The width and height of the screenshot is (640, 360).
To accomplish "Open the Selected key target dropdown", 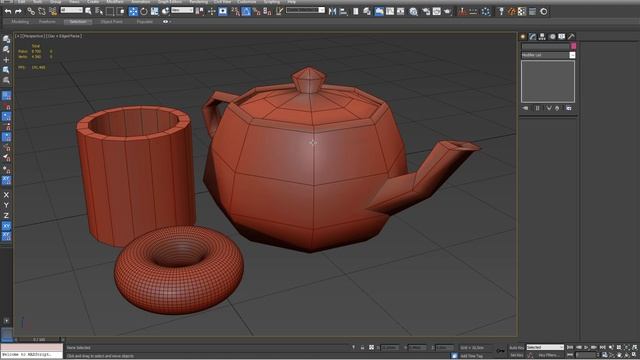I will coord(545,347).
